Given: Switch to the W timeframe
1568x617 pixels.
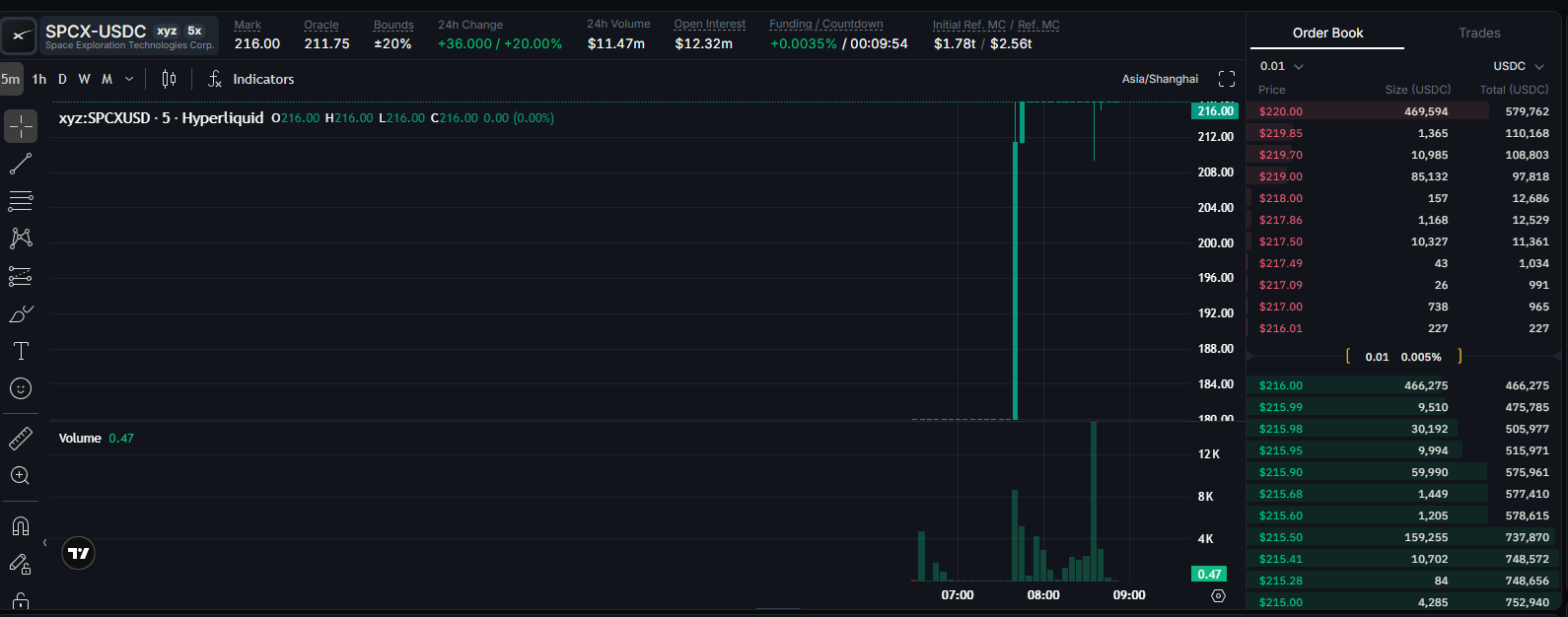Looking at the screenshot, I should [84, 79].
